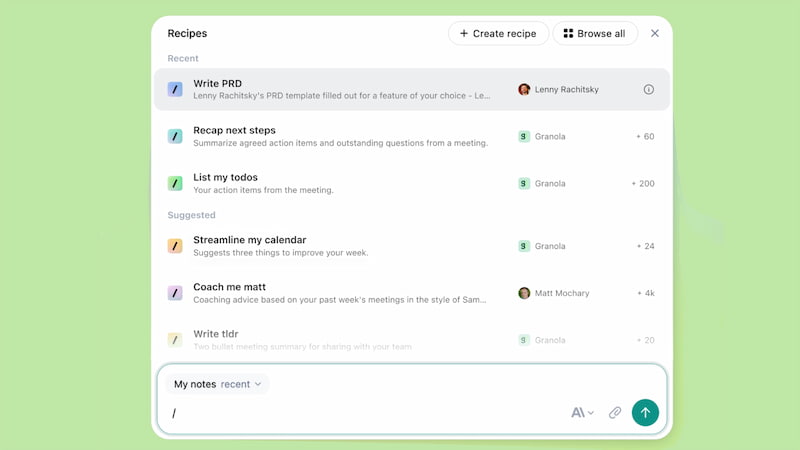Click the Create recipe button
Screen dimensions: 800x450
tap(498, 33)
